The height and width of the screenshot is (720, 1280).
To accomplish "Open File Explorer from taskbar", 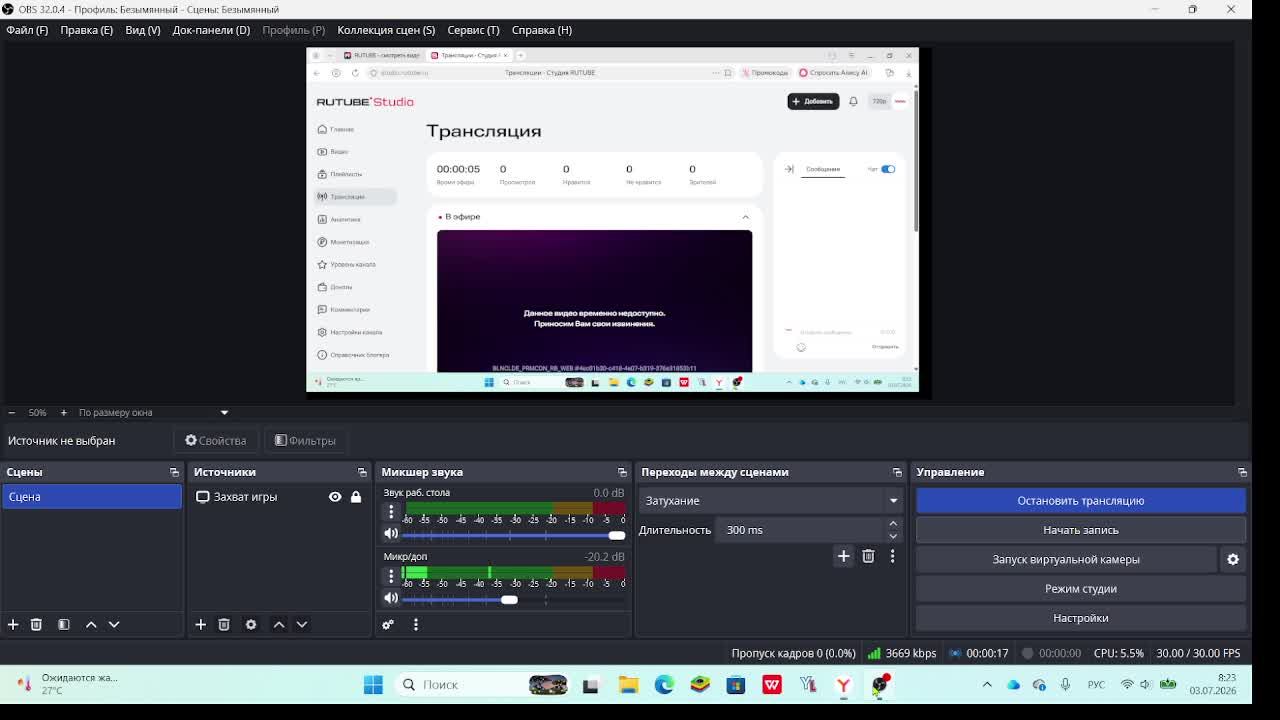I will click(x=628, y=685).
